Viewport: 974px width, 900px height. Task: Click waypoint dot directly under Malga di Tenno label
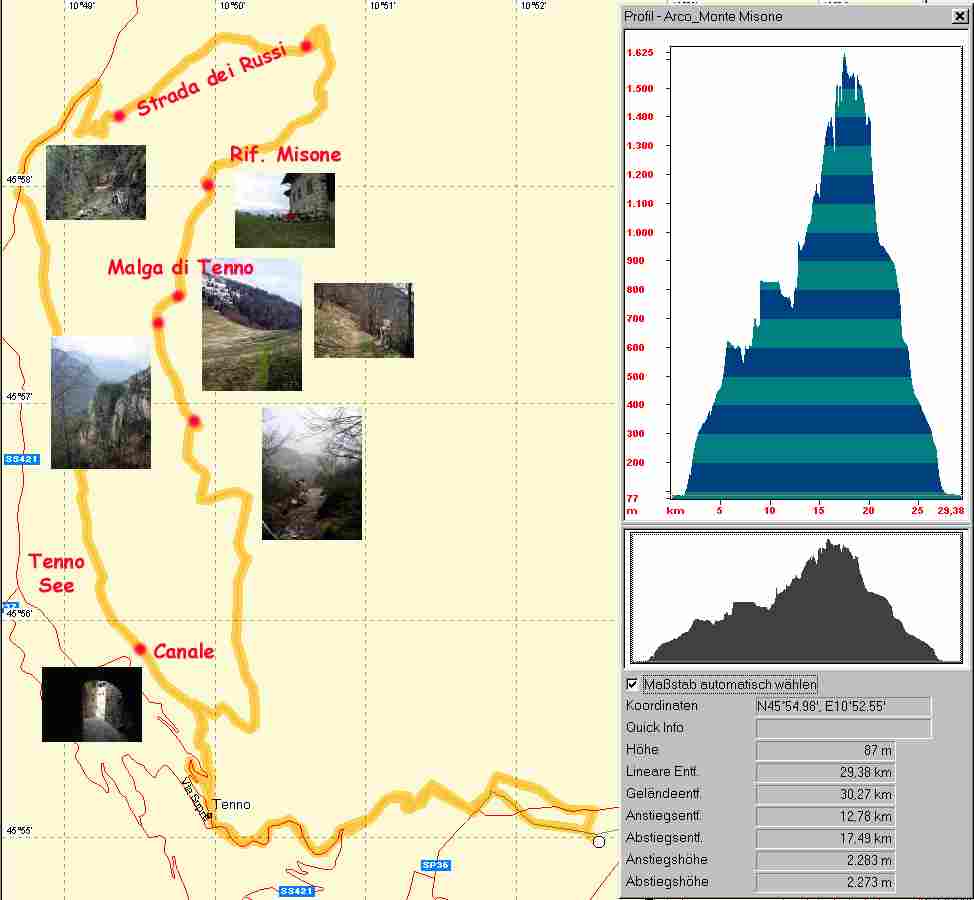click(177, 296)
